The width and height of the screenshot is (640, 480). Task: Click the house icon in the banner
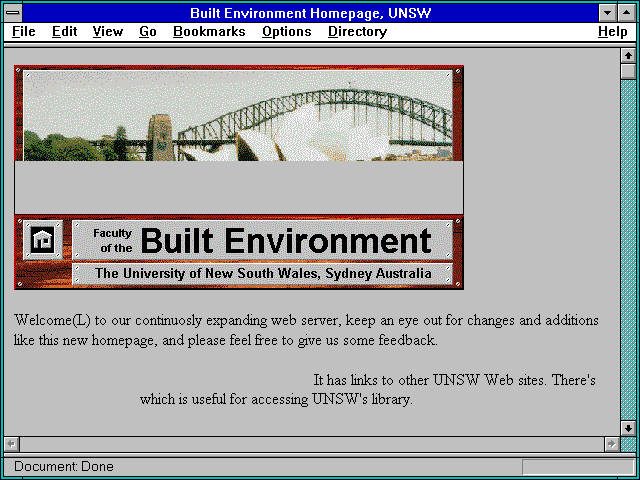point(43,240)
